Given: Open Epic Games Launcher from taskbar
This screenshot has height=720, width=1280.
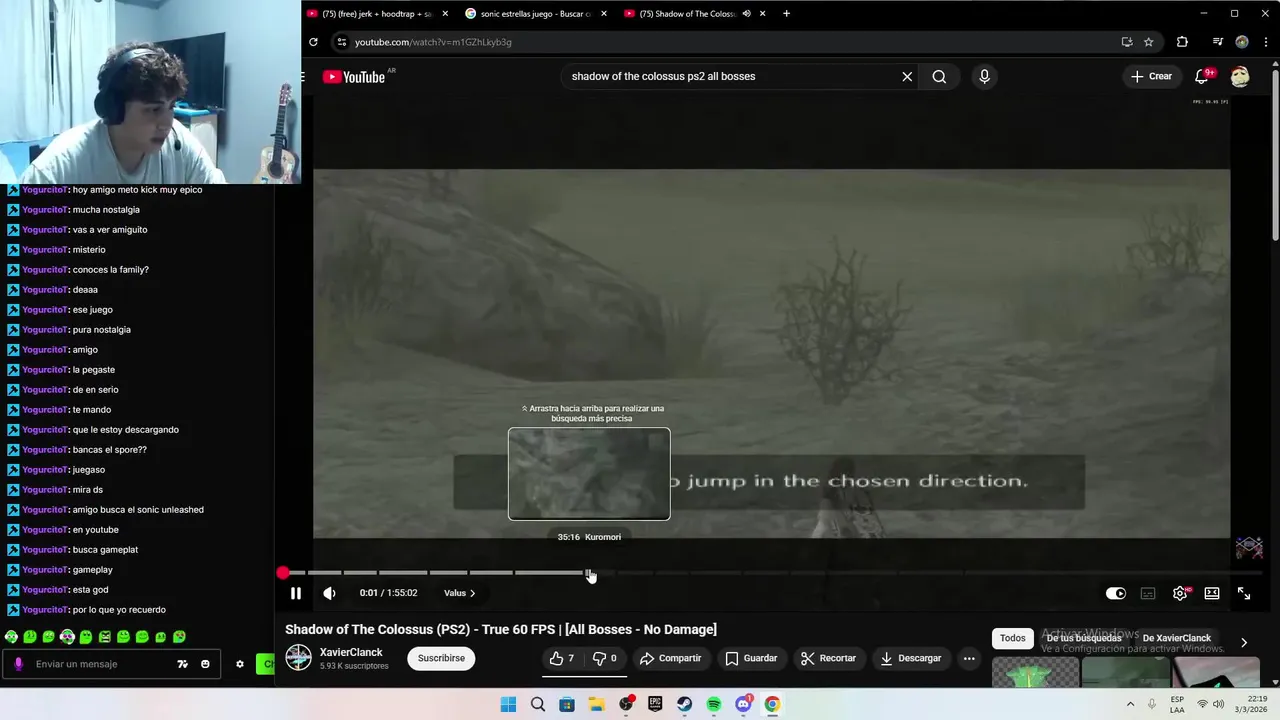Looking at the screenshot, I should (x=655, y=705).
